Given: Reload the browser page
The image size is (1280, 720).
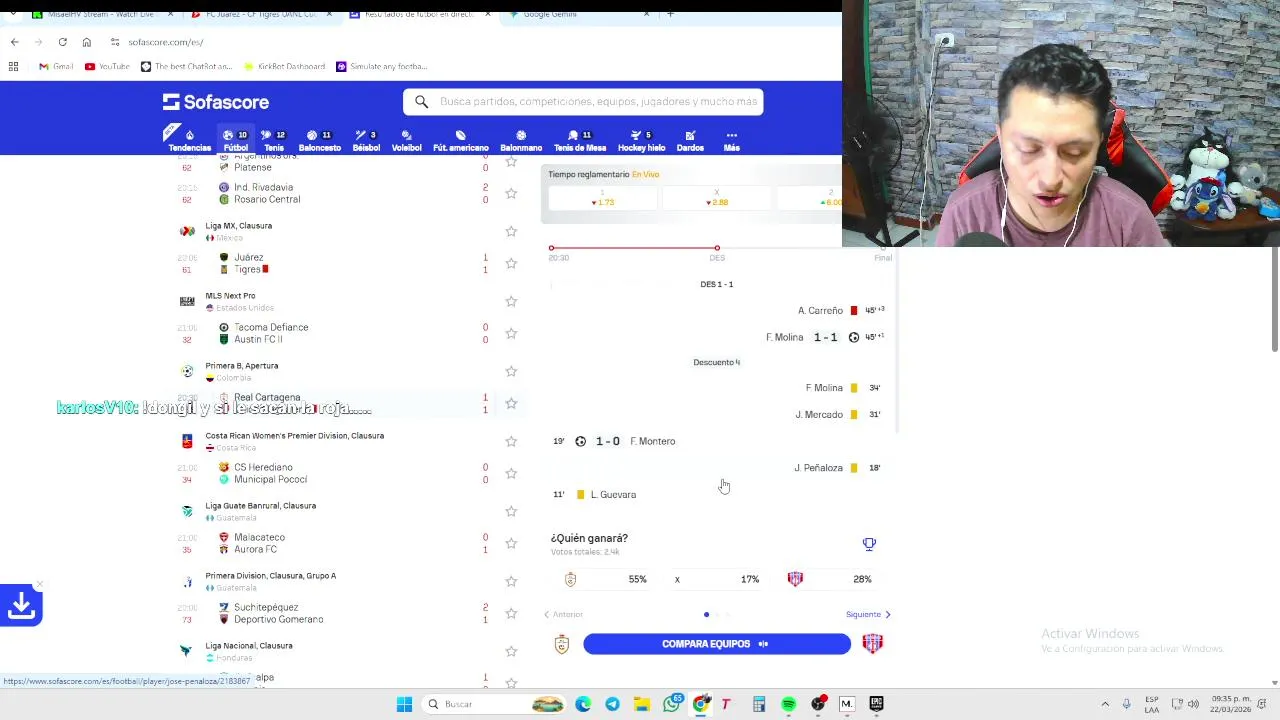Looking at the screenshot, I should pos(62,42).
